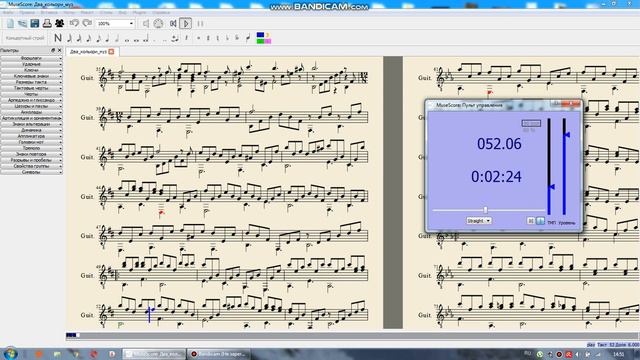
Task: Undo the last action
Action: pyautogui.click(x=74, y=23)
